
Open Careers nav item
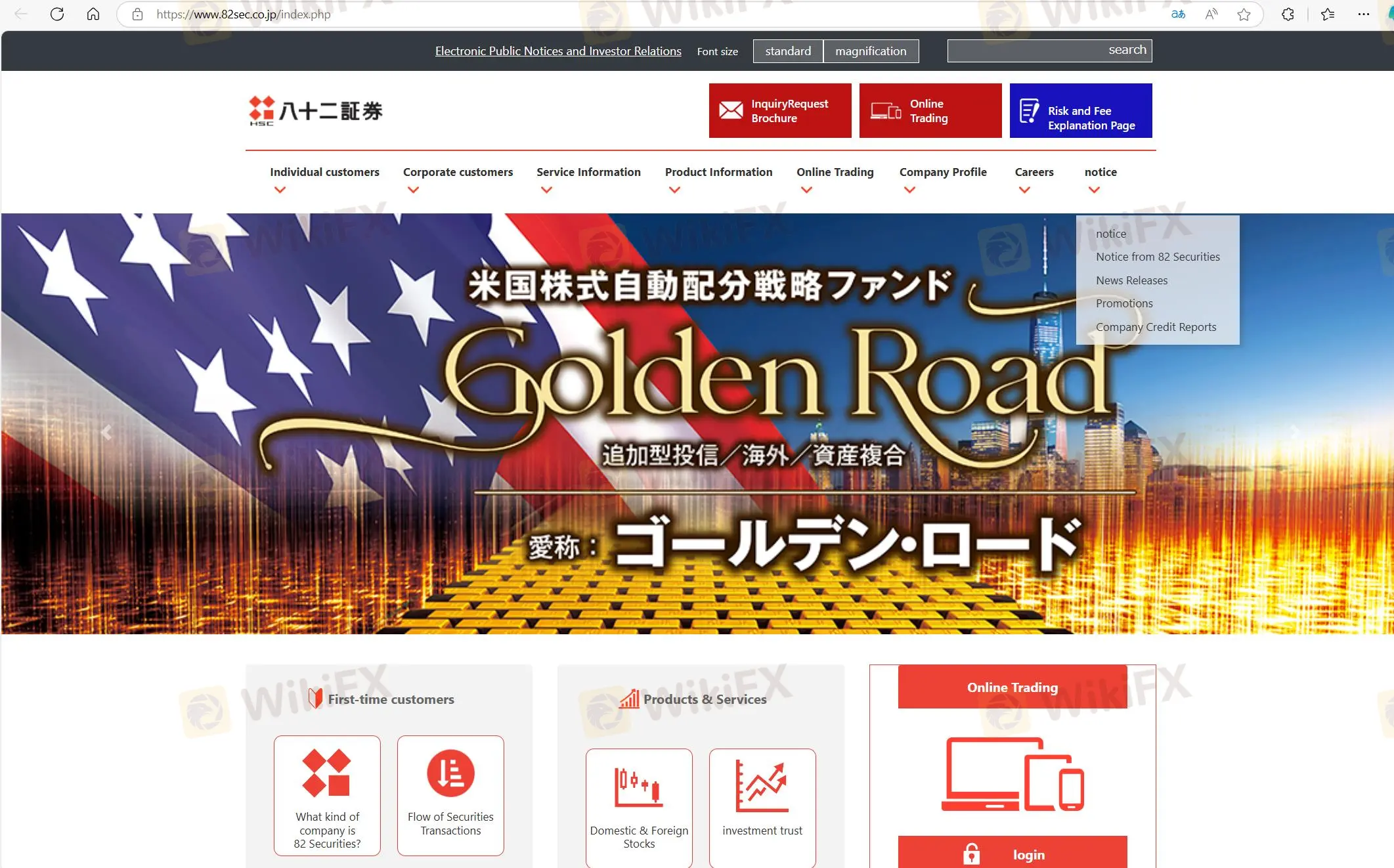coord(1034,172)
